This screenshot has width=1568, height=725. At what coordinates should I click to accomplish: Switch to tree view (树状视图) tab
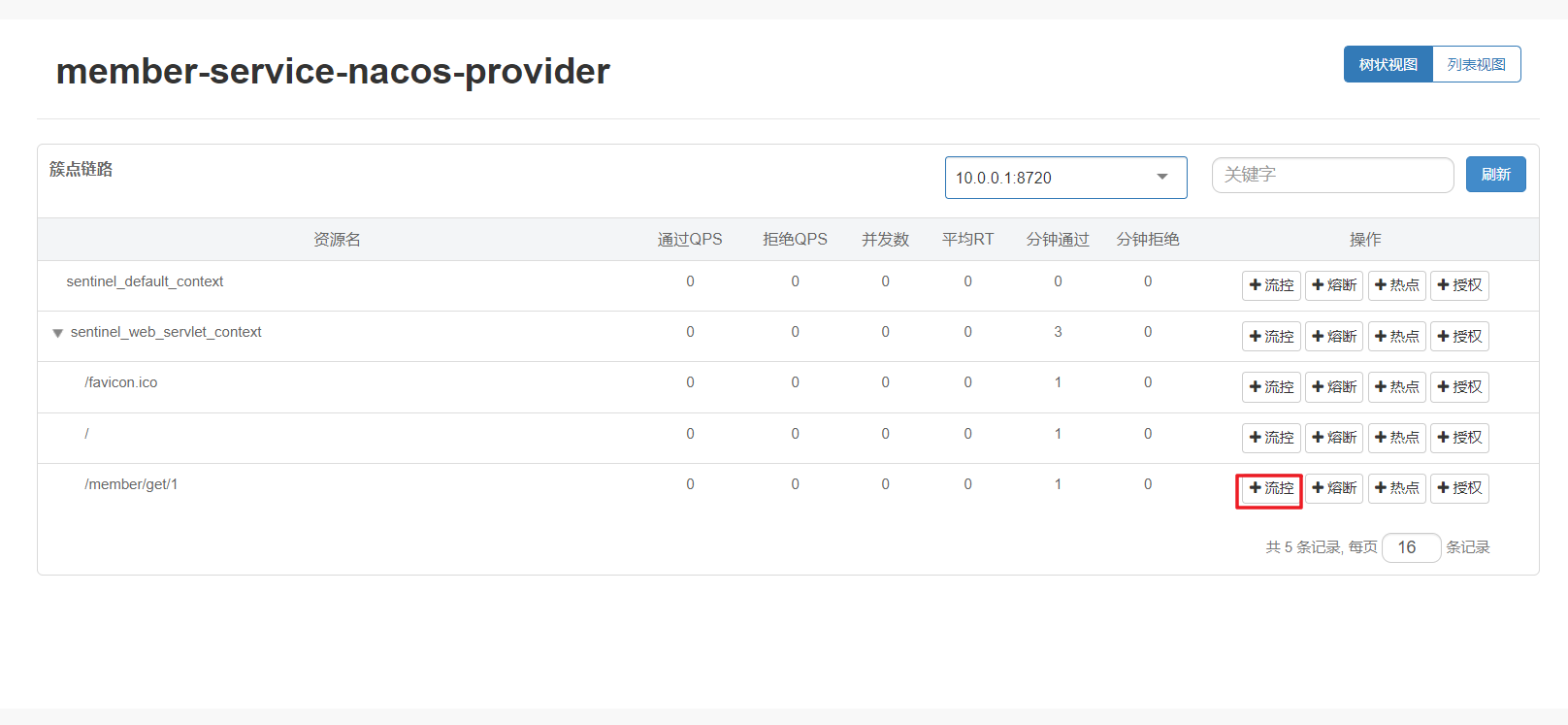pos(1388,64)
